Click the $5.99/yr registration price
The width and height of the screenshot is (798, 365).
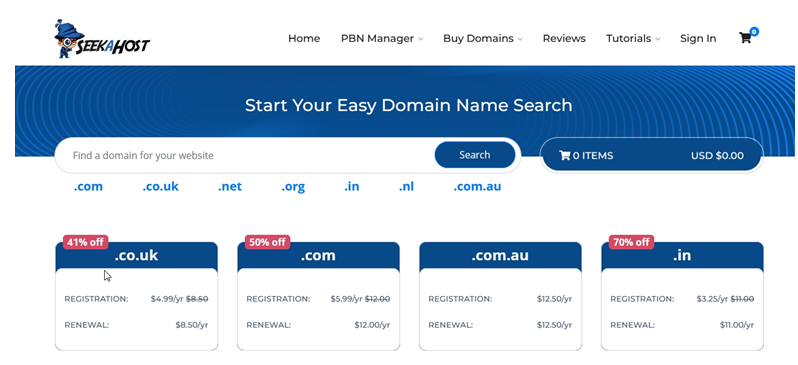pos(347,299)
